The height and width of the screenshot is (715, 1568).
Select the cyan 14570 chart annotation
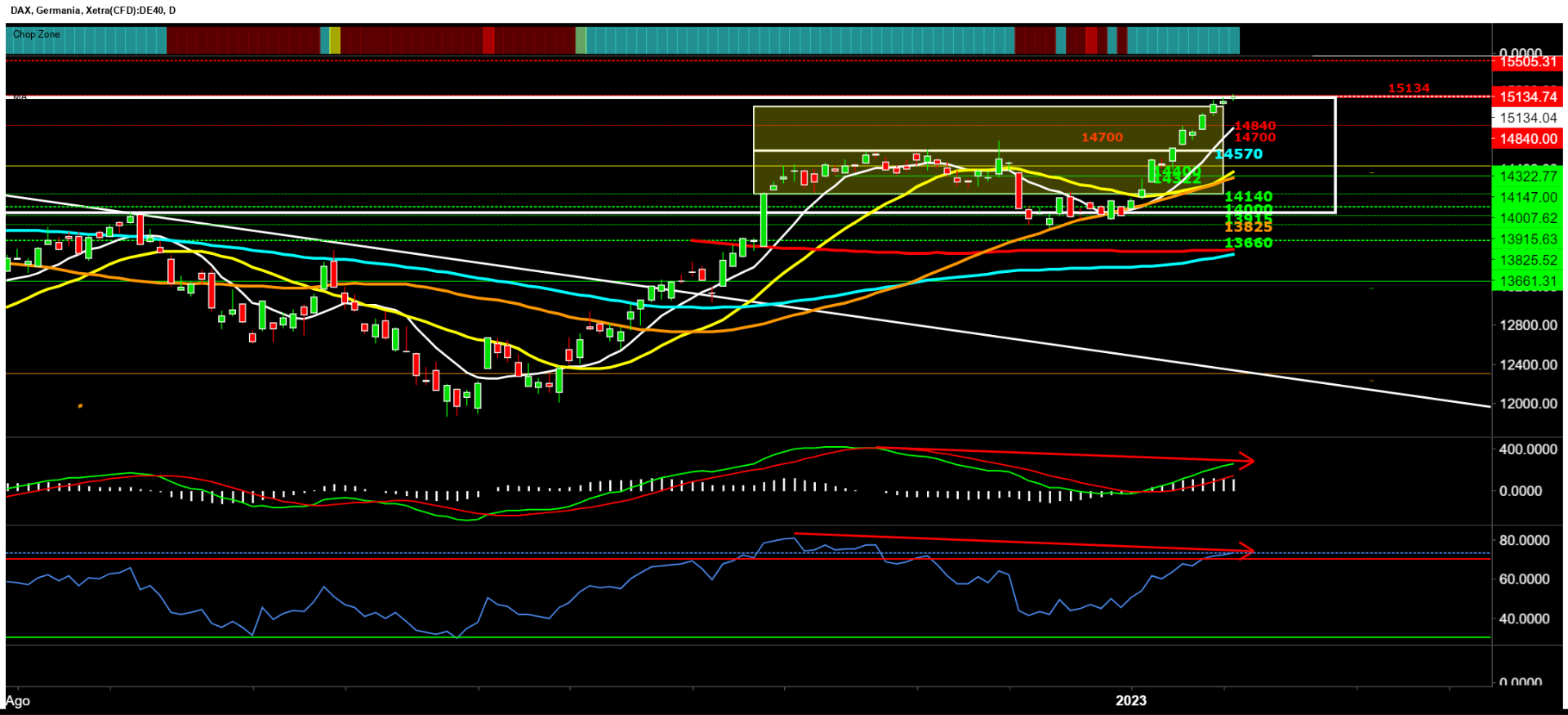tap(1238, 154)
